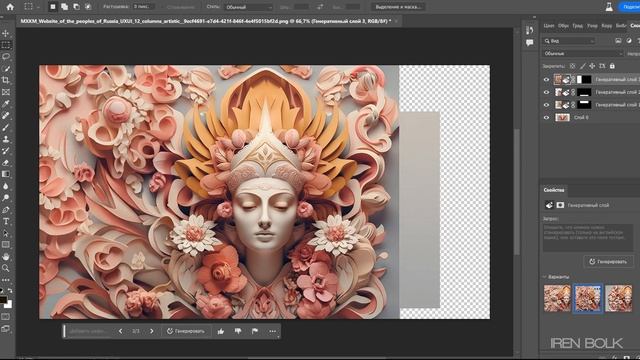
Task: Open the History panel icon
Action: 530,30
